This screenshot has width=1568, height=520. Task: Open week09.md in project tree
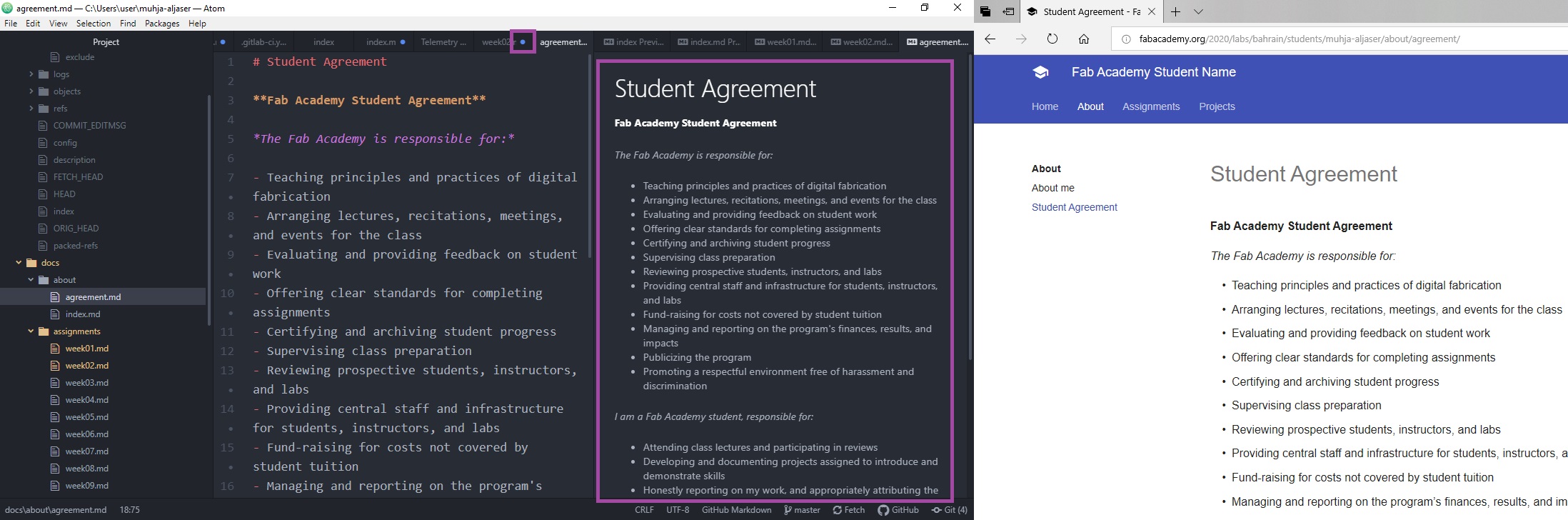[x=87, y=486]
